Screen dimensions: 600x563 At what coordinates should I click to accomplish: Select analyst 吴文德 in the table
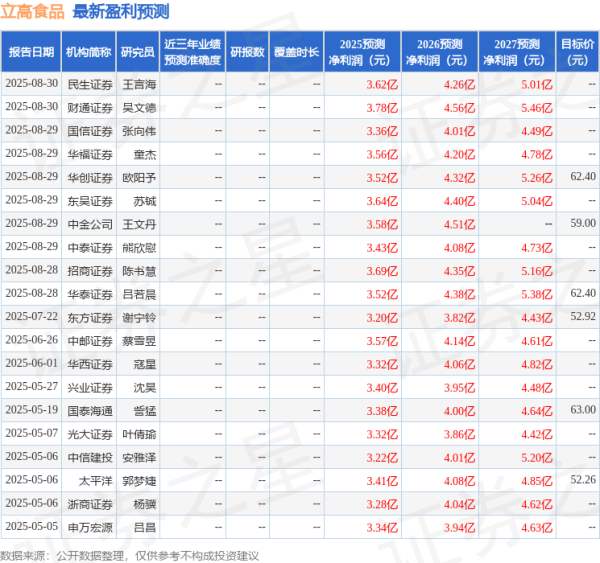click(138, 107)
